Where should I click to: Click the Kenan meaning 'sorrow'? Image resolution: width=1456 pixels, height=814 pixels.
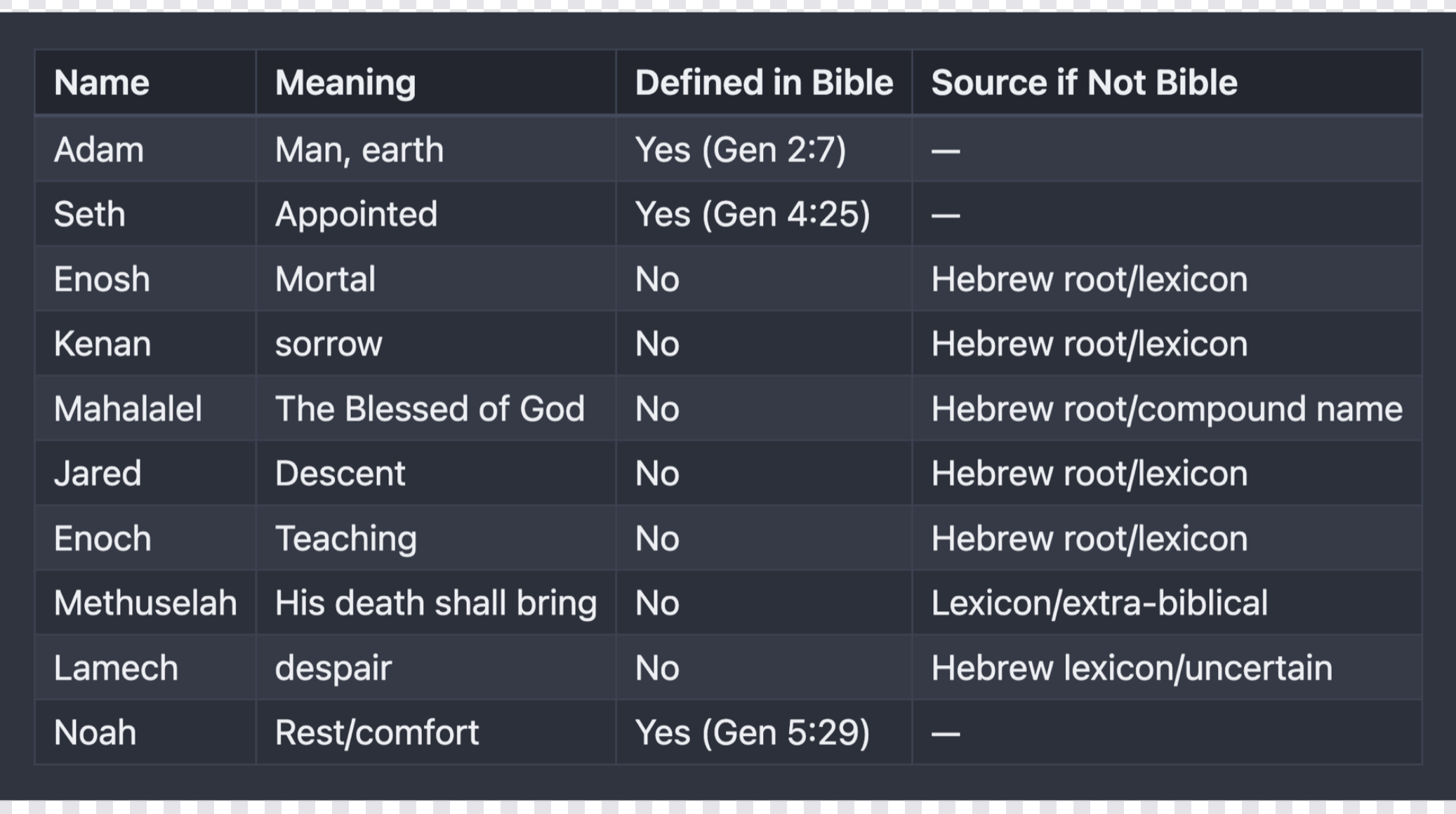coord(329,344)
